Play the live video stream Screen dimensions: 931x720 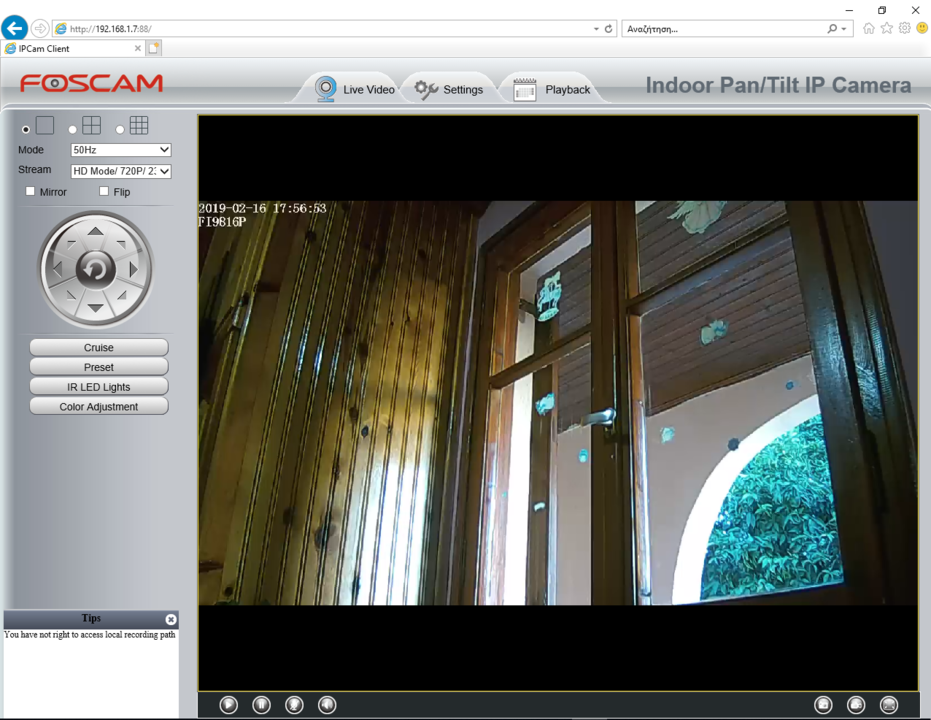click(229, 705)
